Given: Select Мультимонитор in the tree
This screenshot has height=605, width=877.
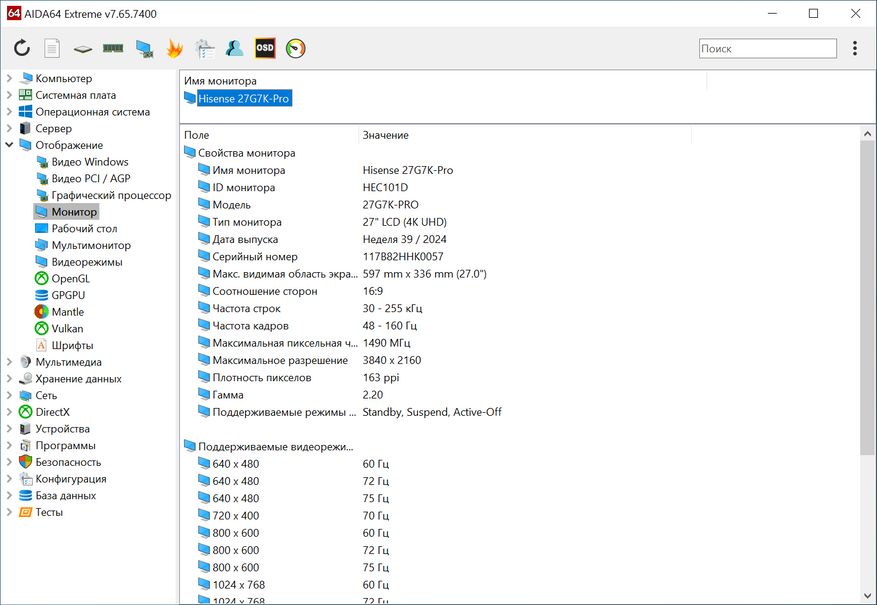Looking at the screenshot, I should coord(83,245).
